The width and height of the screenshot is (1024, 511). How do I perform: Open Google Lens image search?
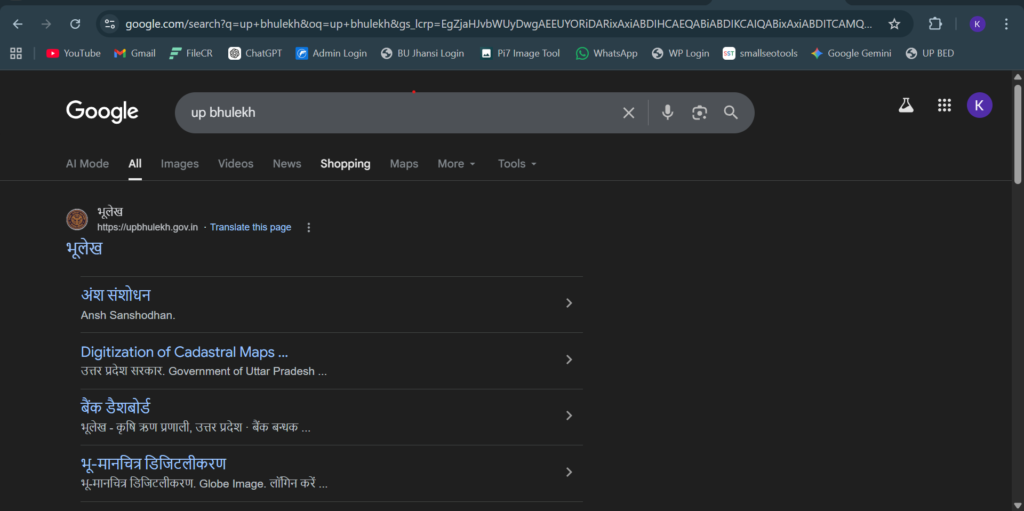pos(699,113)
